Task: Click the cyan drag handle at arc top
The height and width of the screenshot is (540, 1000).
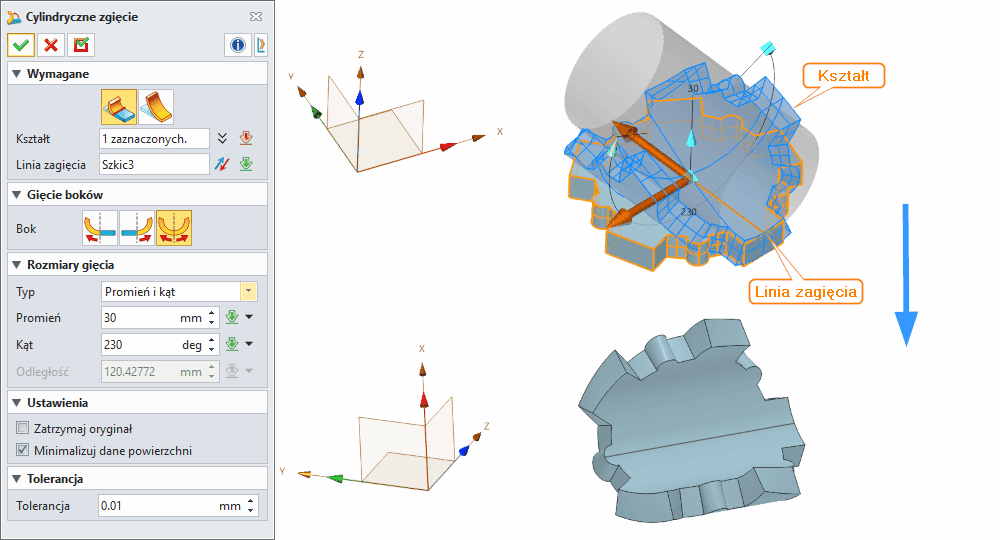Action: (x=767, y=48)
